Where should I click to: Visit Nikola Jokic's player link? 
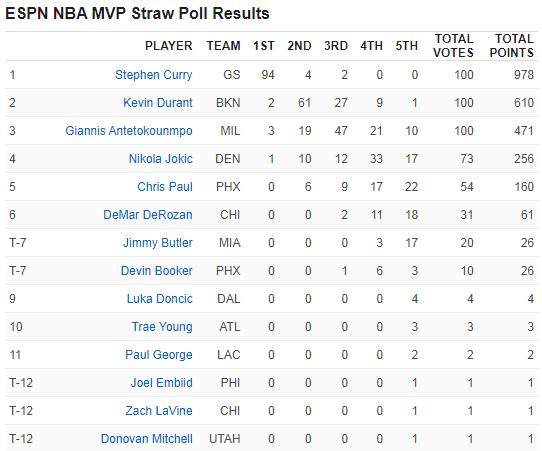(x=160, y=159)
